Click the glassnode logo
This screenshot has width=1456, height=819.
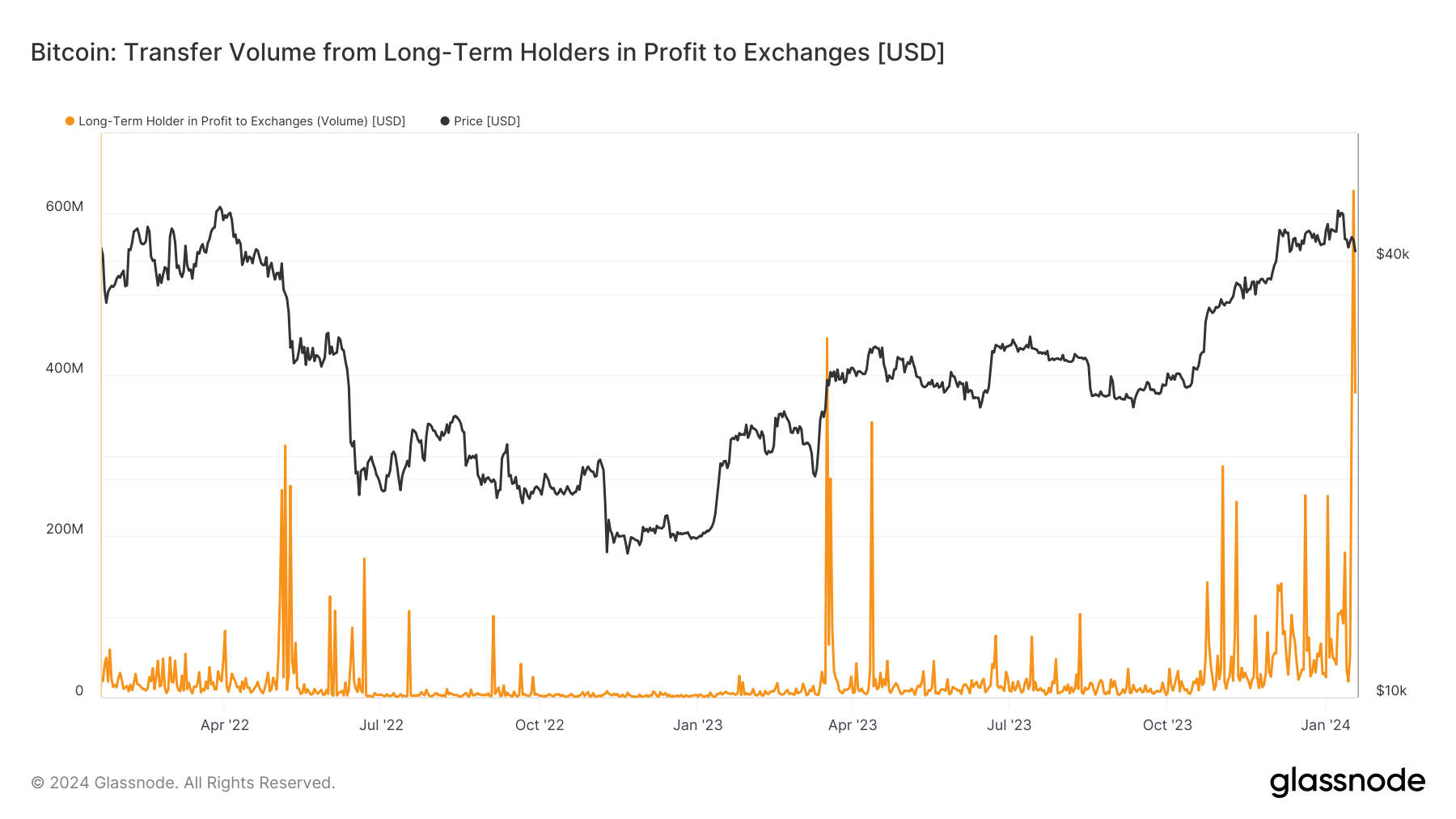pyautogui.click(x=1347, y=782)
